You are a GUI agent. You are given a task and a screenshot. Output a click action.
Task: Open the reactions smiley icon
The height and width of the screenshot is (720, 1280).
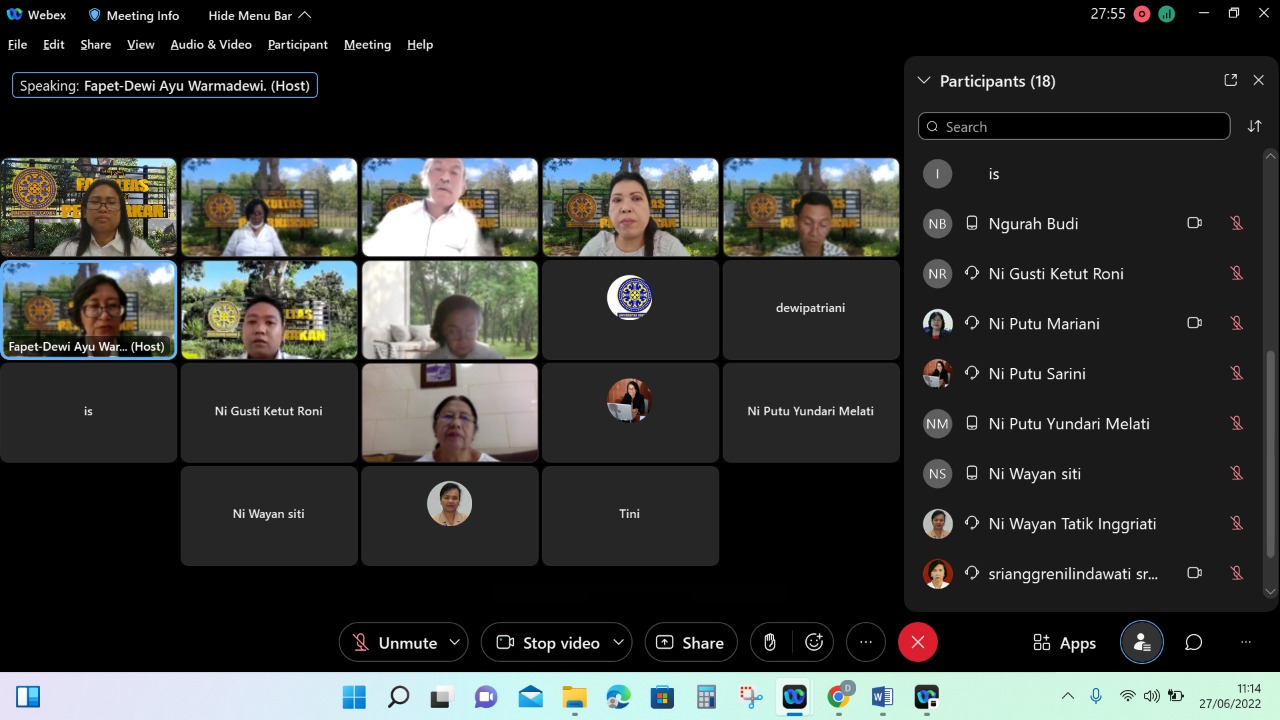point(814,642)
